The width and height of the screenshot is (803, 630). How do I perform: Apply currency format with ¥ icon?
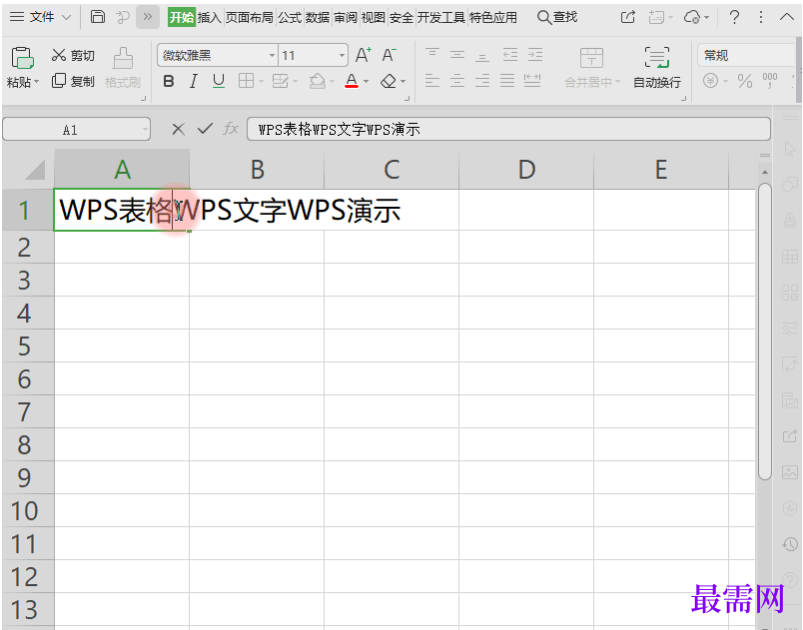tap(710, 81)
